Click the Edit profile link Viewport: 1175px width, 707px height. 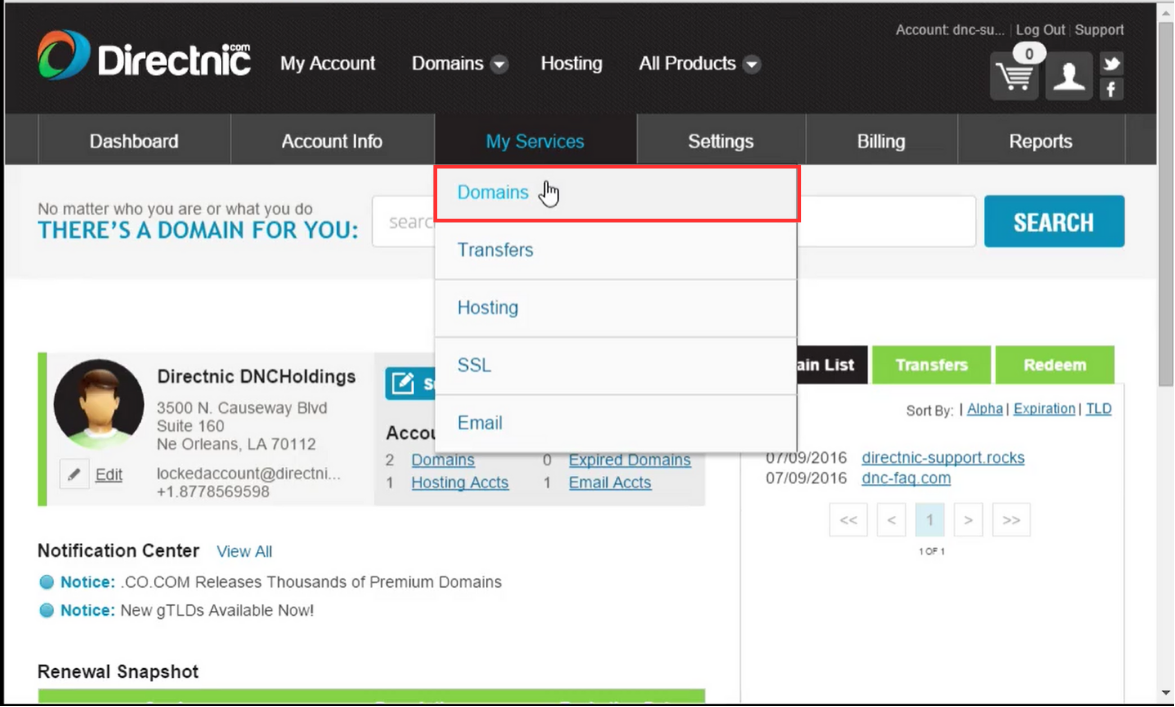click(109, 475)
